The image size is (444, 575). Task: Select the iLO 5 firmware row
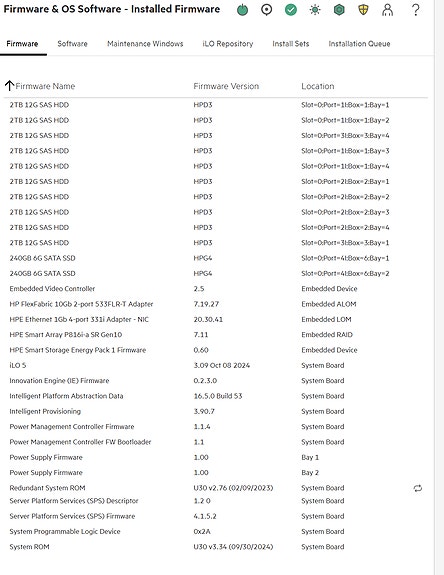coord(216,365)
